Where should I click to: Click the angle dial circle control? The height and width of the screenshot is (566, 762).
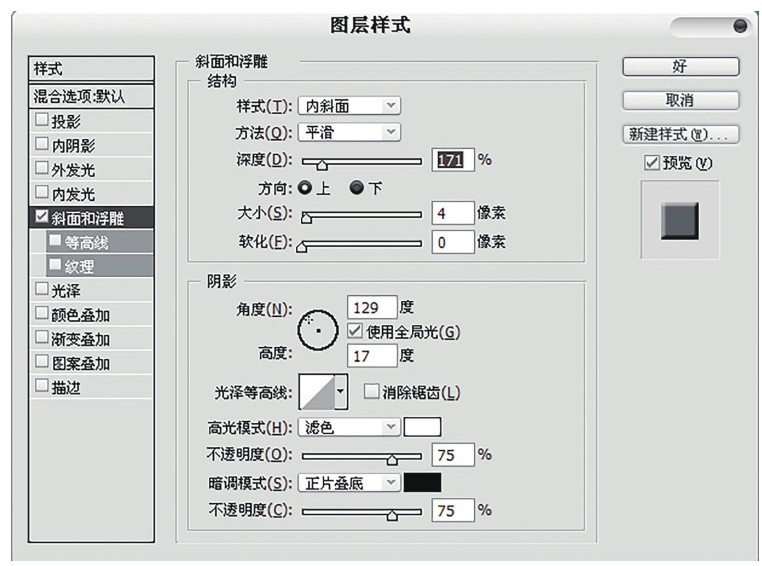pos(318,330)
